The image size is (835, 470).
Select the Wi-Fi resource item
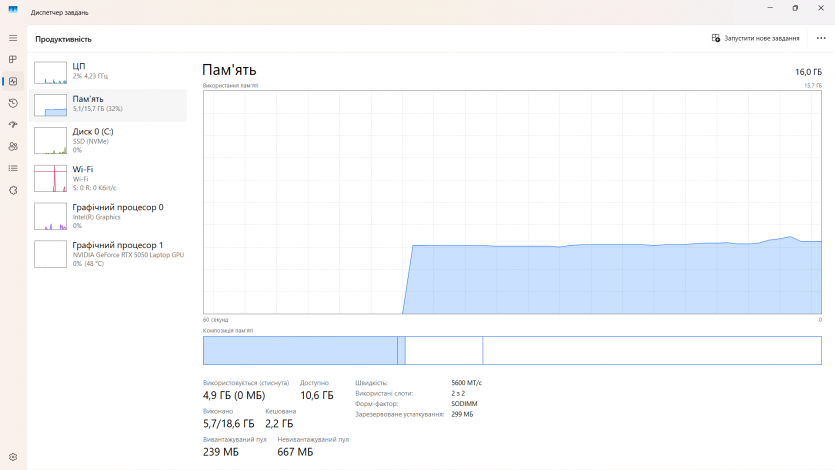point(108,178)
